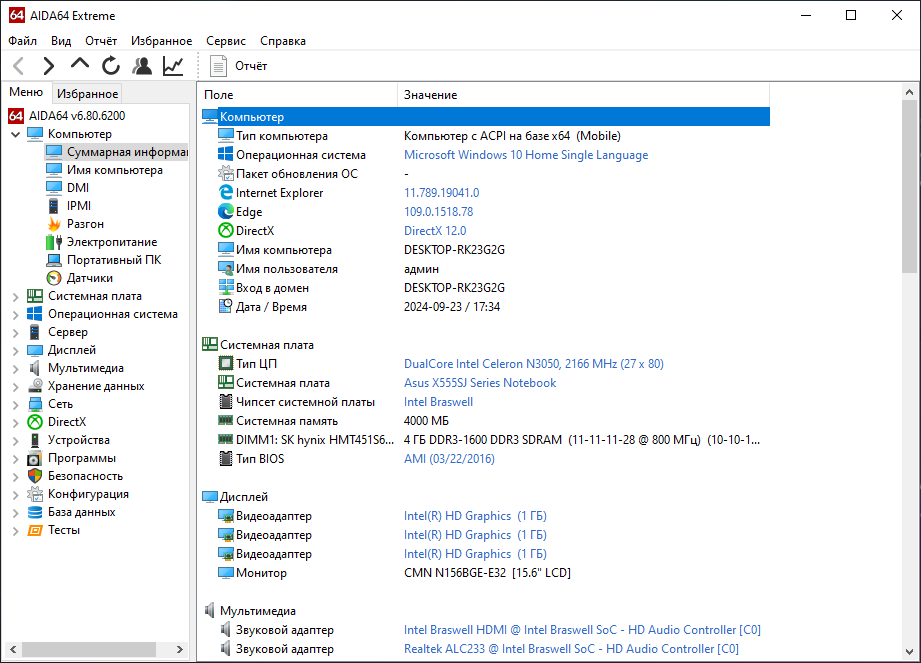Select the Монитор CMN N156BGE-E32 row
The image size is (921, 663).
click(485, 573)
